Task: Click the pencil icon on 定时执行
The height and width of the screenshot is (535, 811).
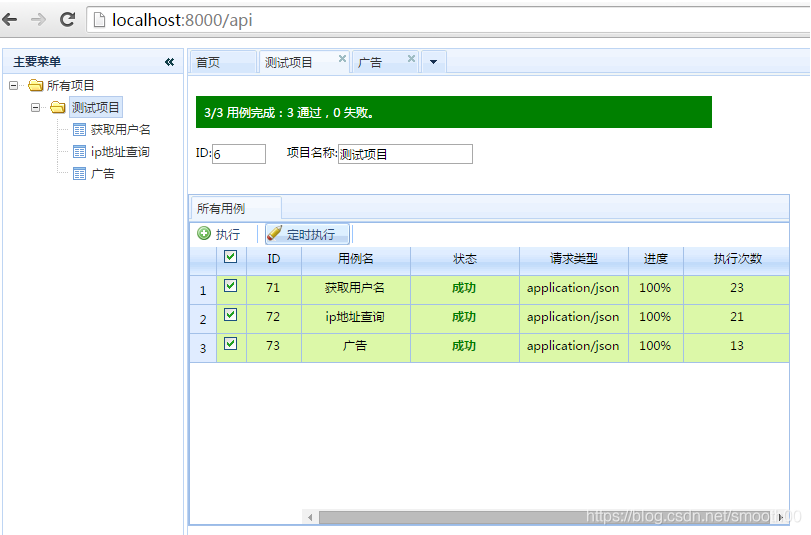Action: tap(274, 233)
